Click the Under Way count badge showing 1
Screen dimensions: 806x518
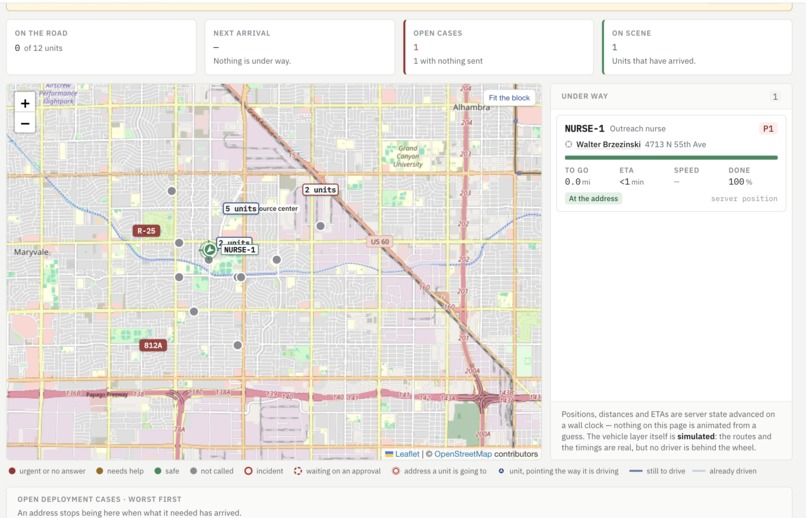click(775, 97)
